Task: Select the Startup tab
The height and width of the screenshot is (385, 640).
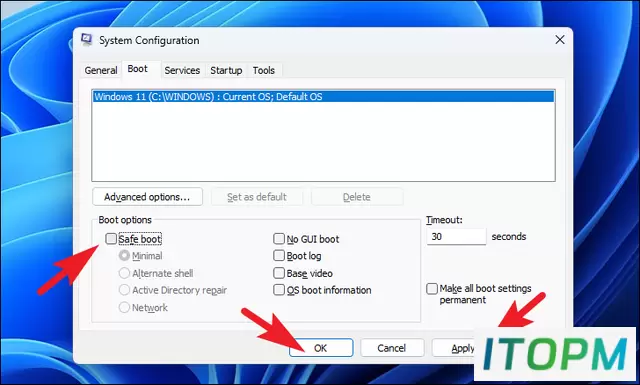Action: (226, 70)
